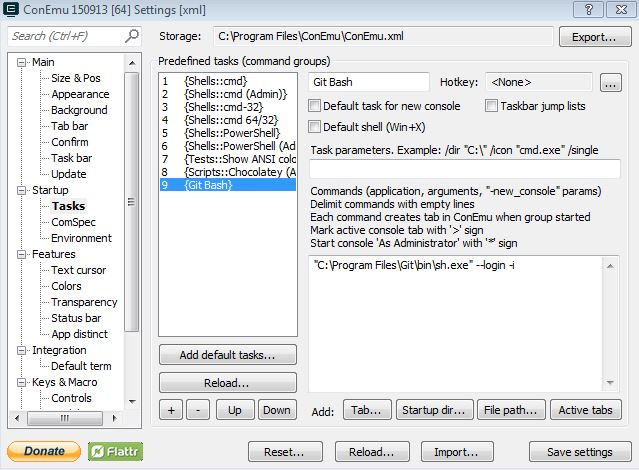Select task 6 PowerShell (Admin)

click(x=228, y=146)
